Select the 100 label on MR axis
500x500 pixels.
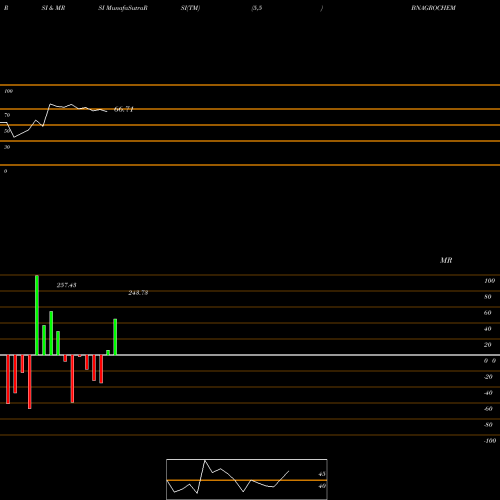pos(489,281)
